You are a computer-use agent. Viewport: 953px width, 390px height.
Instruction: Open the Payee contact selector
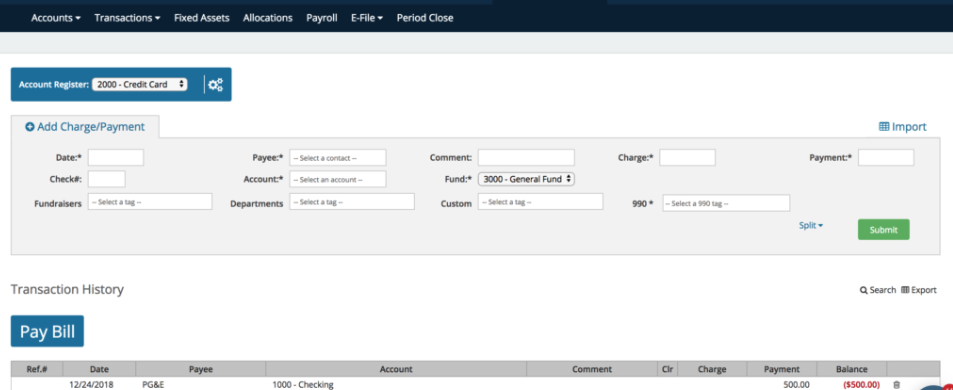(x=337, y=157)
